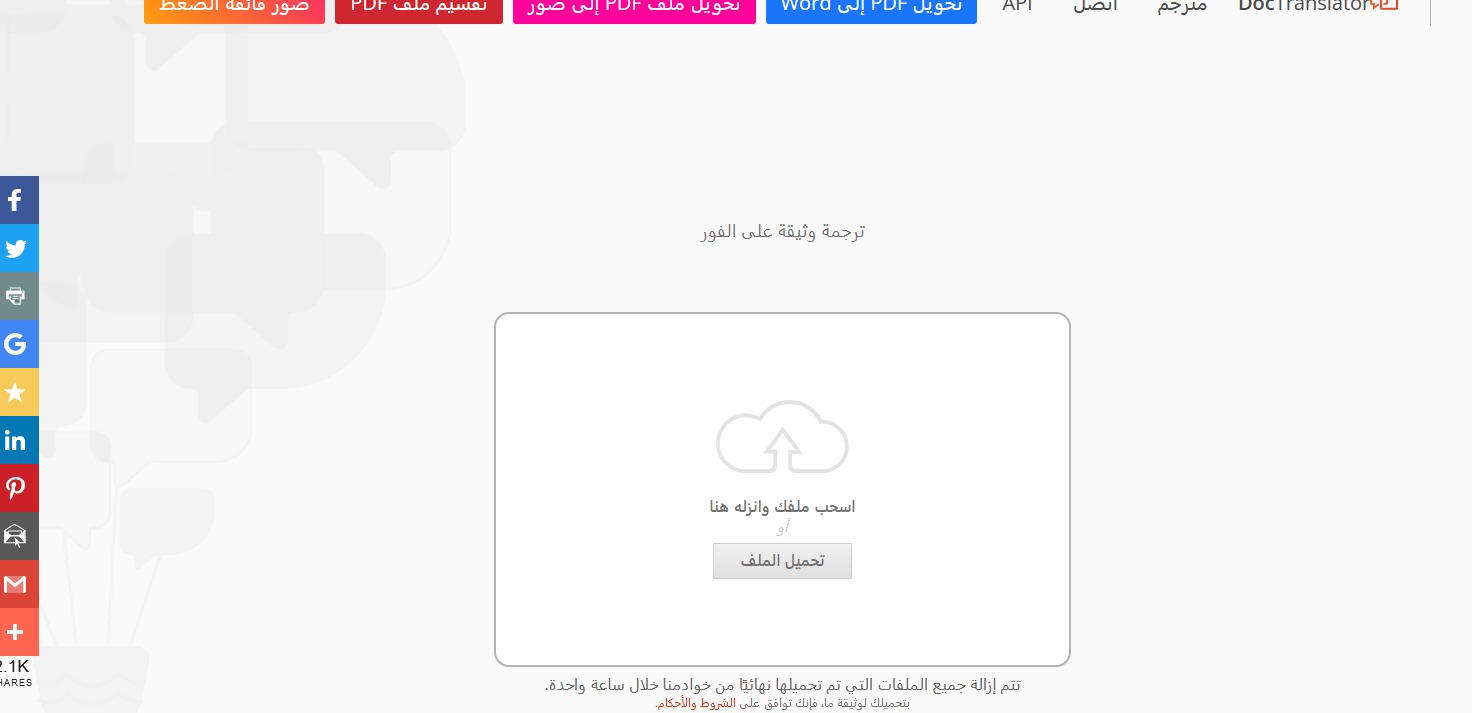Go to the اتصل contact menu item
Screen dimensions: 1472x713
[1095, 6]
